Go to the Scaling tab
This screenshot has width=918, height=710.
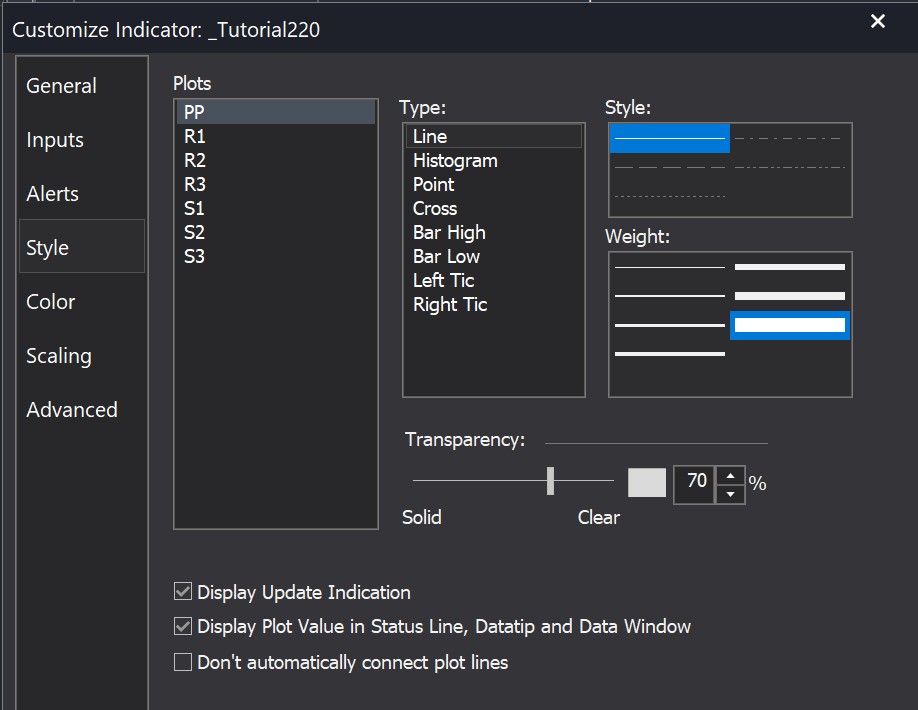point(59,356)
